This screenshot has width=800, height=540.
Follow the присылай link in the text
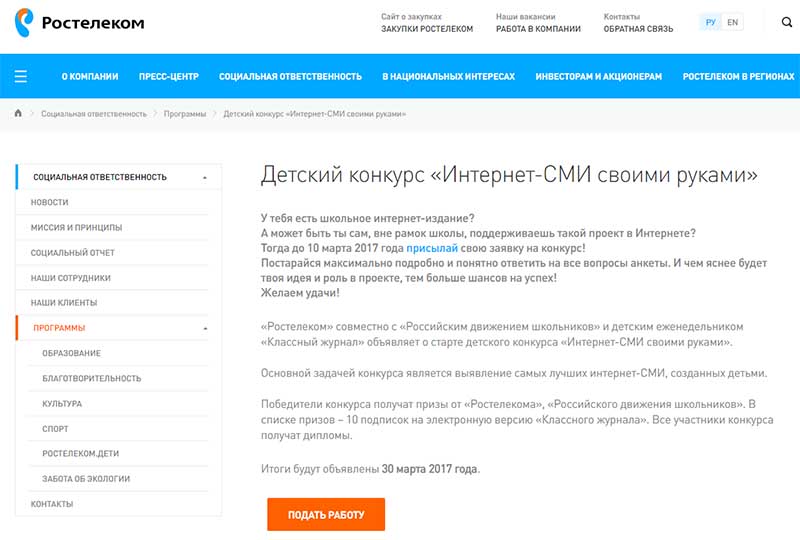(432, 248)
